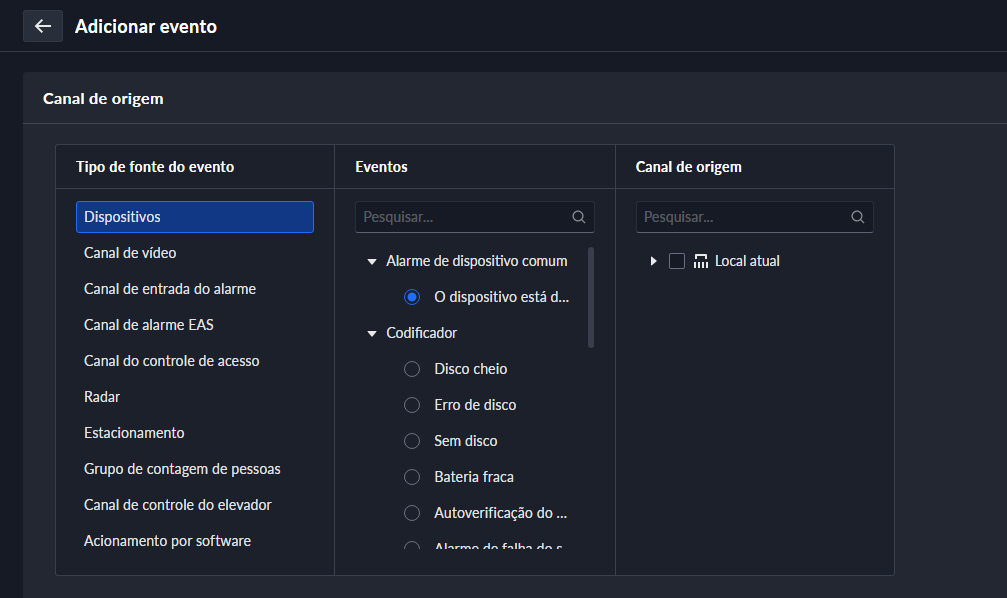
Task: Select the Erro de disco radio button
Action: pyautogui.click(x=412, y=405)
